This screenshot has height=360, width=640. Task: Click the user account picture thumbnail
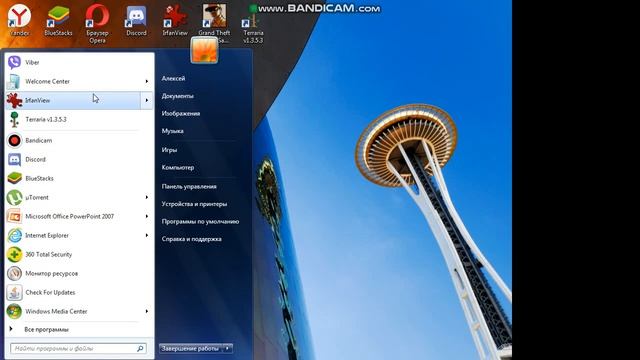pyautogui.click(x=204, y=50)
